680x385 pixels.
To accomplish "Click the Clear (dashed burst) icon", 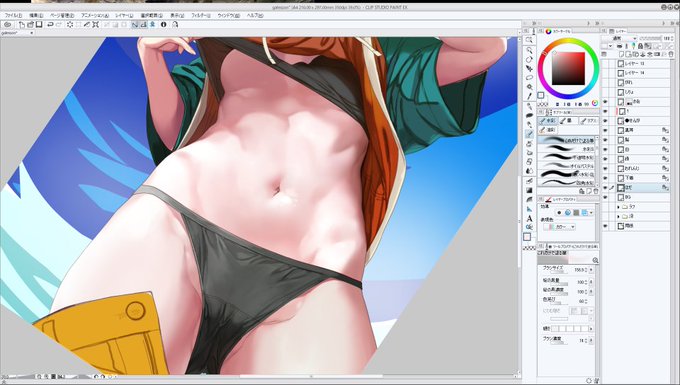I will pyautogui.click(x=70, y=25).
